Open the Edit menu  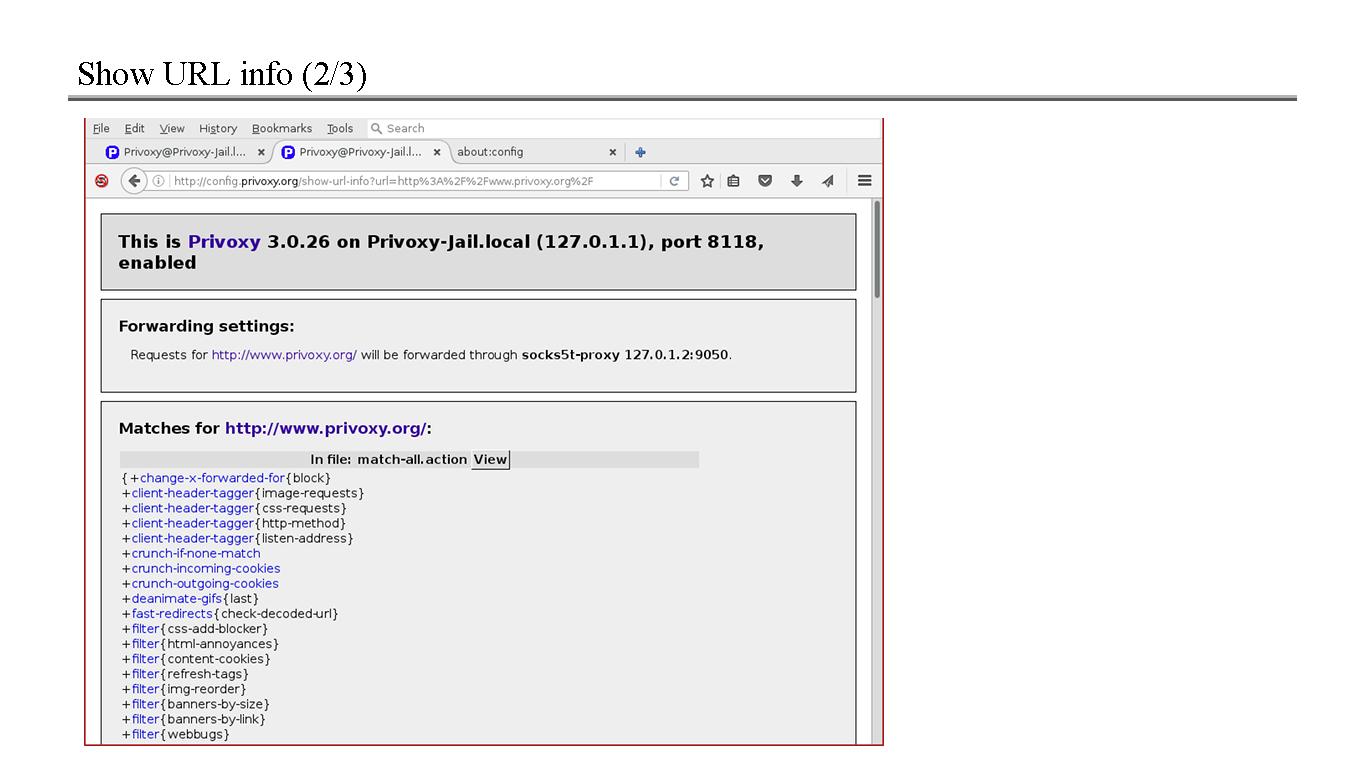(134, 128)
